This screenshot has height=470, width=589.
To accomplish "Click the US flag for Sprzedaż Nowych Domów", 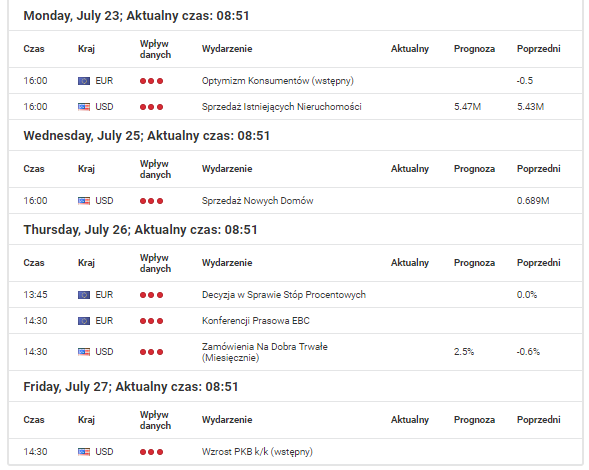I will (84, 201).
